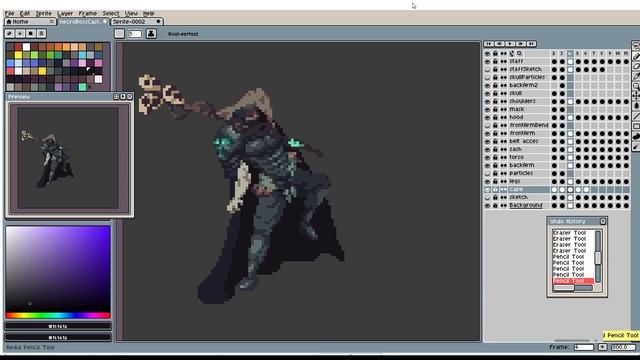Open the Layer menu

pyautogui.click(x=65, y=13)
